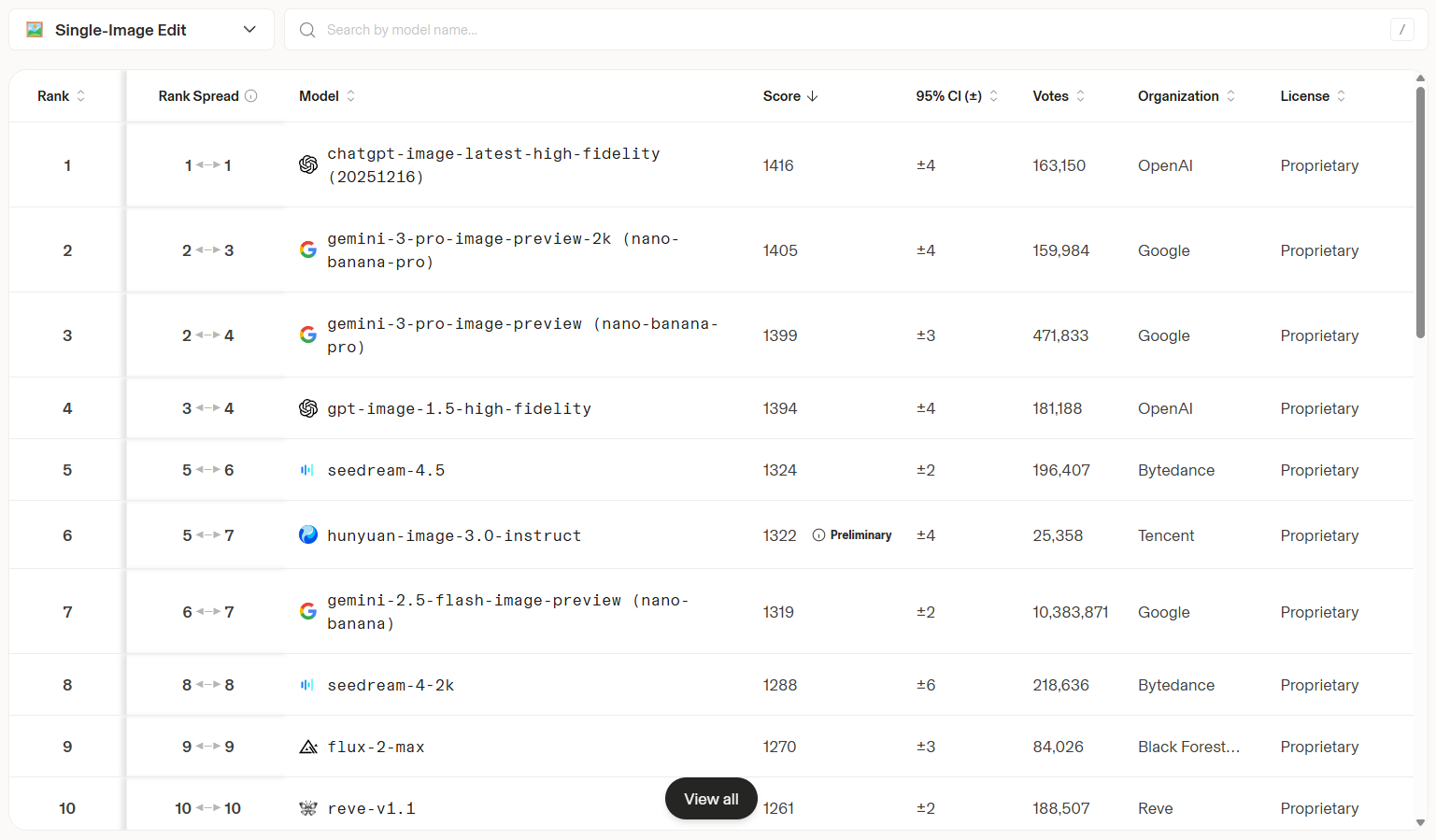Click the Black Forest icon beside flux-2-max
Viewport: 1436px width, 840px height.
click(x=308, y=747)
